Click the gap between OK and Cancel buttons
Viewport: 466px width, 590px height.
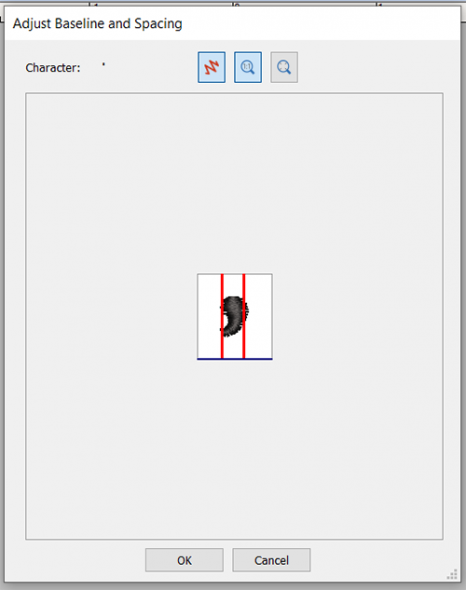pos(228,560)
